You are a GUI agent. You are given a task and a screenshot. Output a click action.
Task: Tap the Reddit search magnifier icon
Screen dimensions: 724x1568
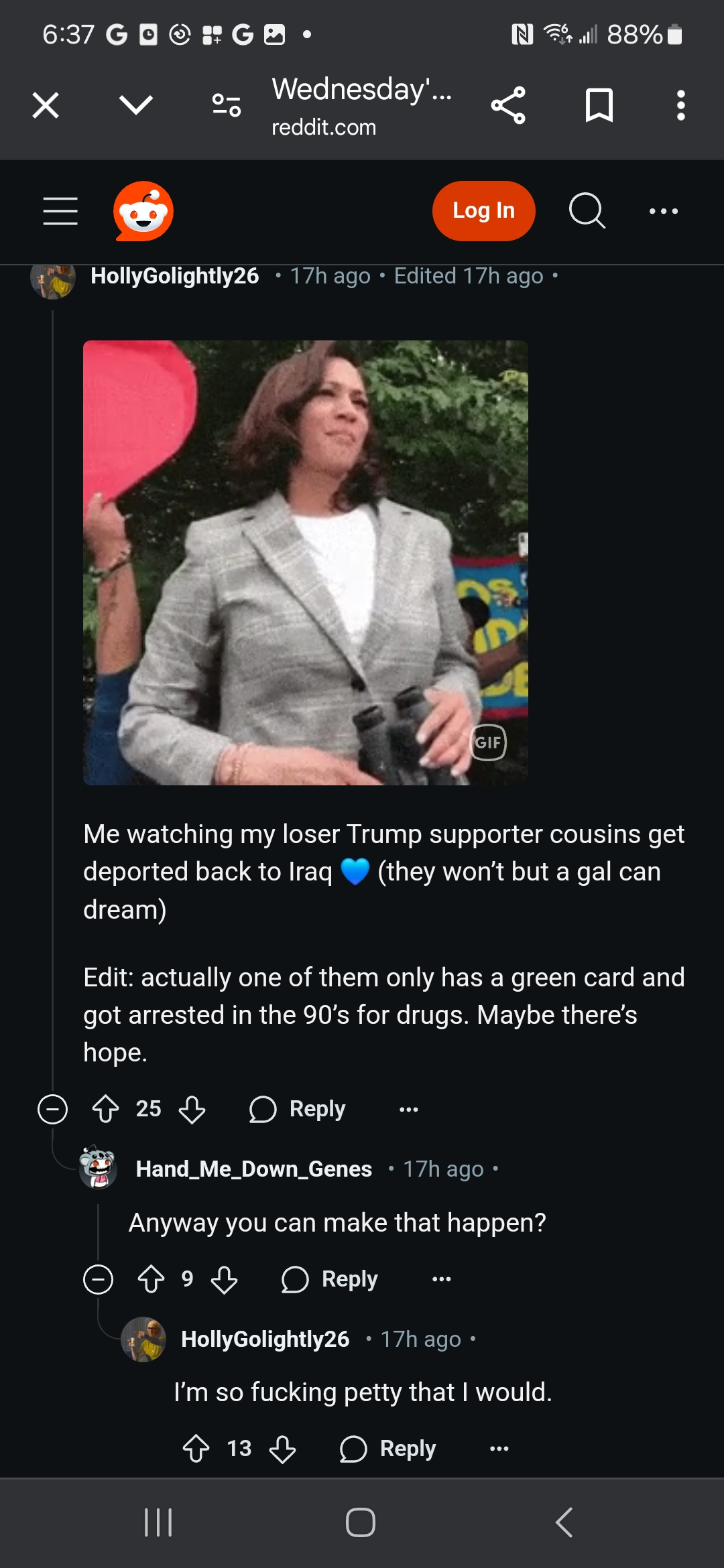point(587,211)
